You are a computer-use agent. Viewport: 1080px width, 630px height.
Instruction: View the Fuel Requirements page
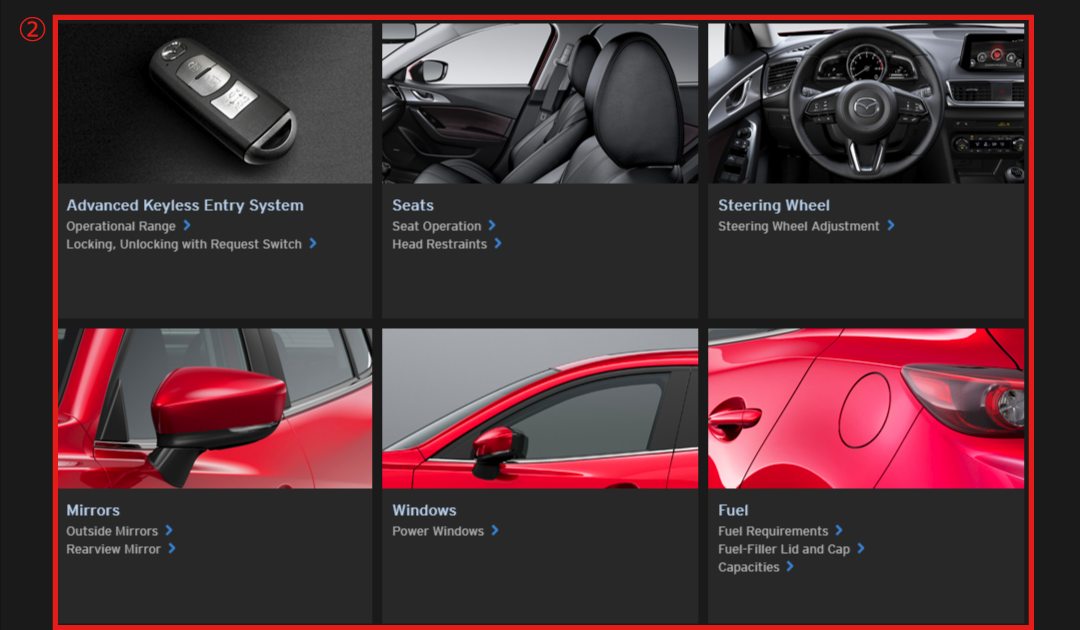(x=773, y=532)
